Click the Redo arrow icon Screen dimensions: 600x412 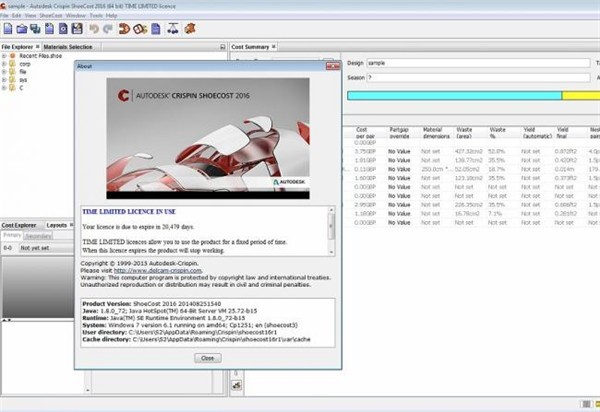pos(108,29)
